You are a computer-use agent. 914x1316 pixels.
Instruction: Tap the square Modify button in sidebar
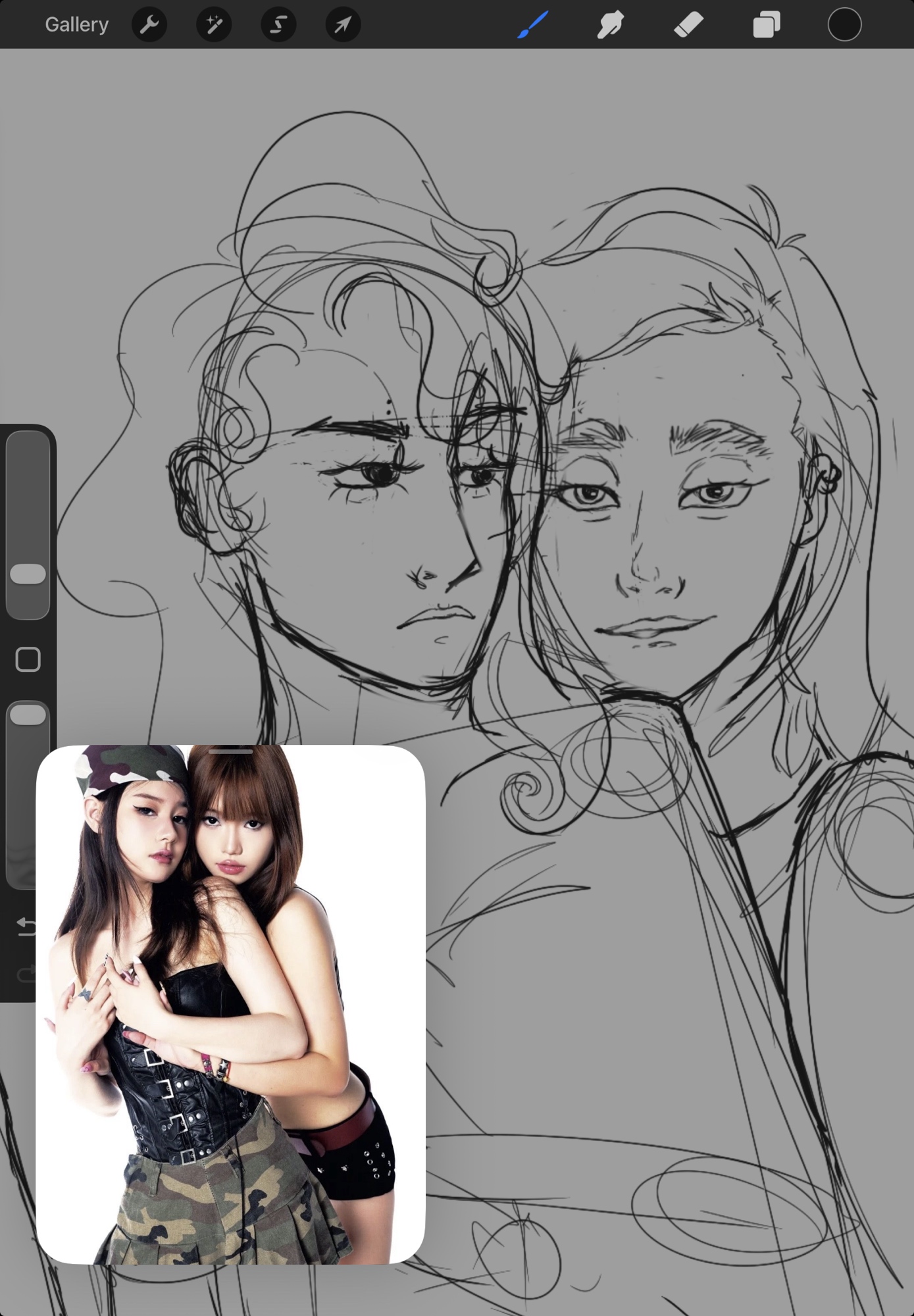[28, 659]
